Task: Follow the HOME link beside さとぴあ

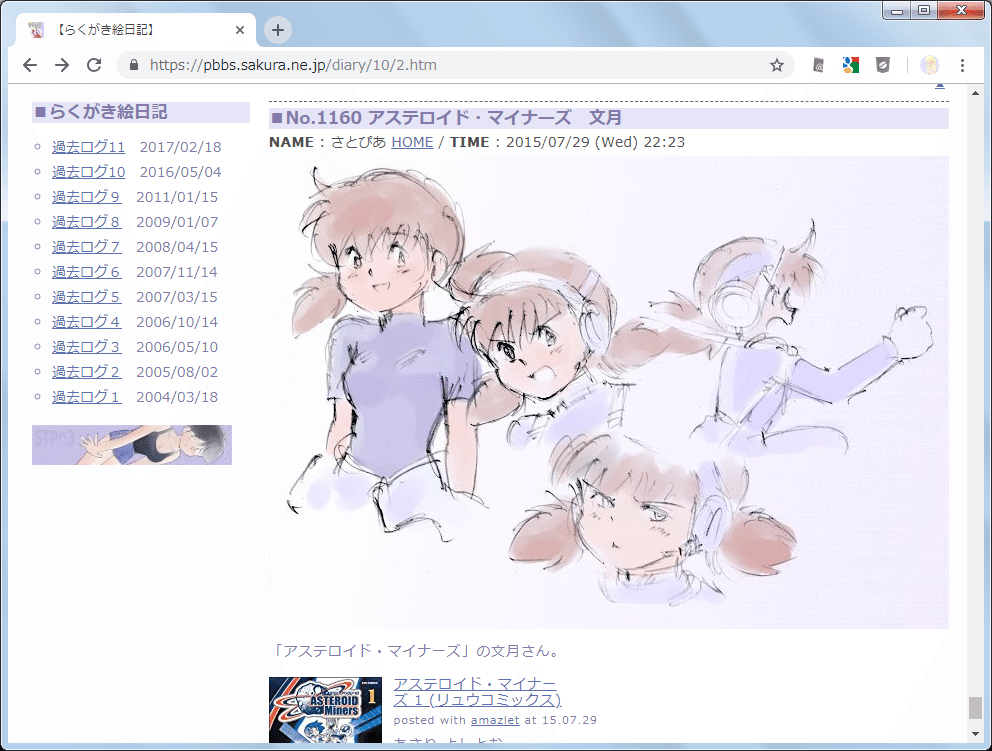Action: 412,142
